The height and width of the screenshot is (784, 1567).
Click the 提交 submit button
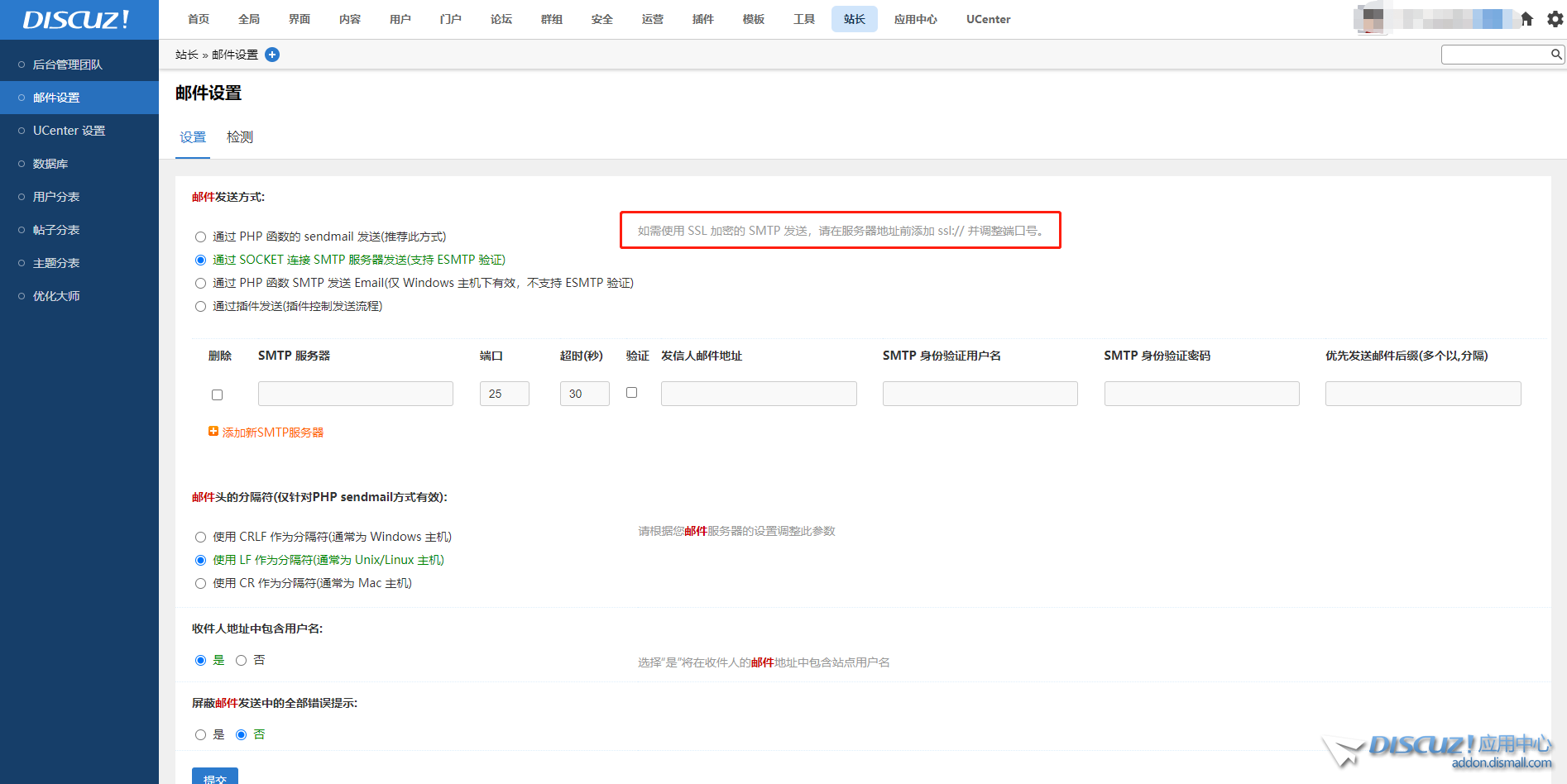coord(215,777)
